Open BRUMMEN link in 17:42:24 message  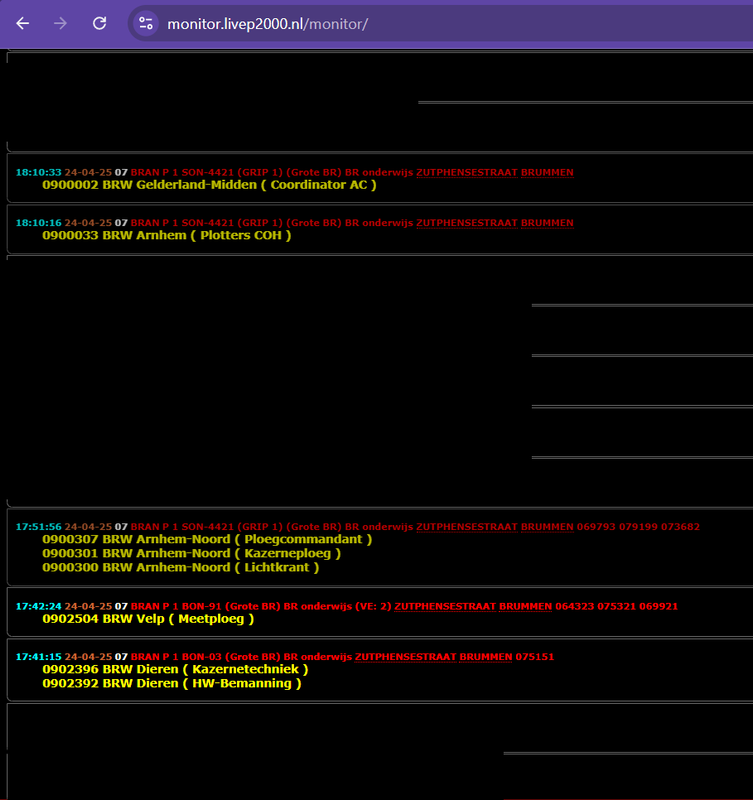525,606
